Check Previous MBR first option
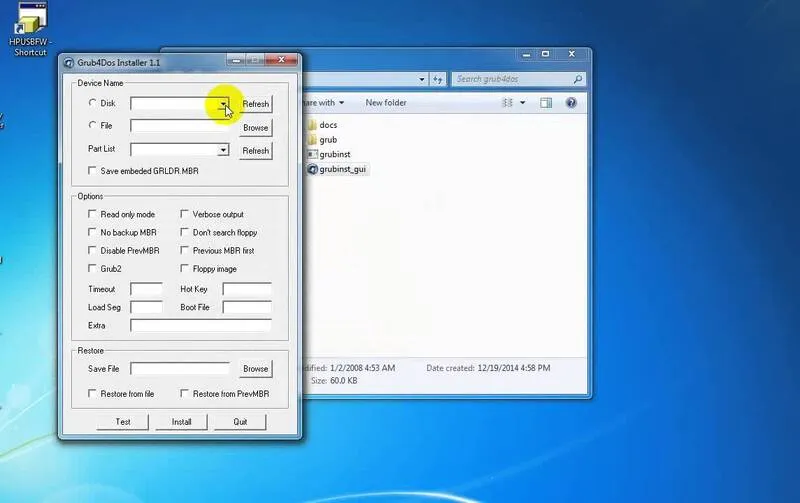The height and width of the screenshot is (503, 800). coord(184,250)
